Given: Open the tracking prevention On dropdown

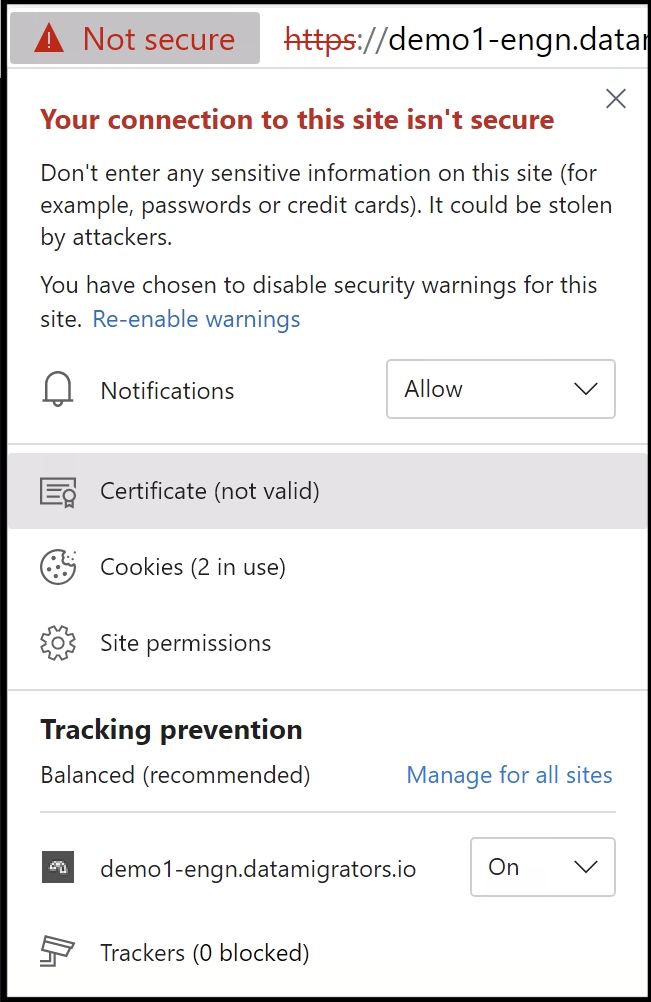Looking at the screenshot, I should [x=542, y=867].
